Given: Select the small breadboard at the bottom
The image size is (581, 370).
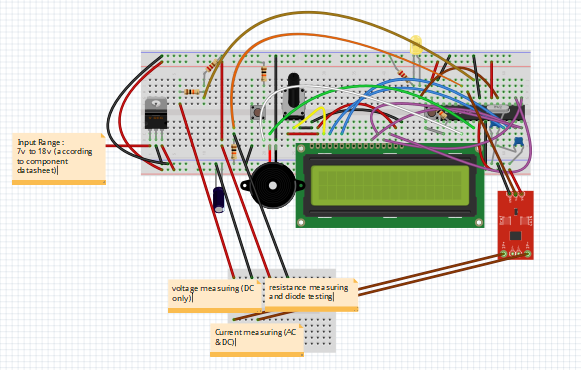Looking at the screenshot, I should [282, 311].
